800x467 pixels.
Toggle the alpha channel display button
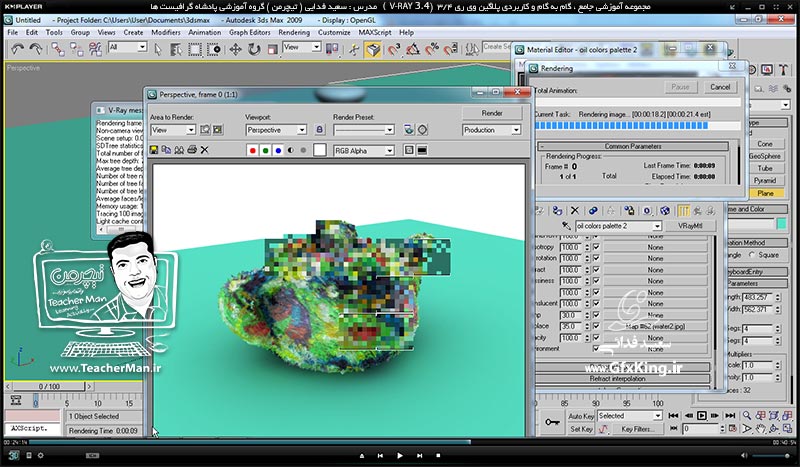(x=291, y=151)
